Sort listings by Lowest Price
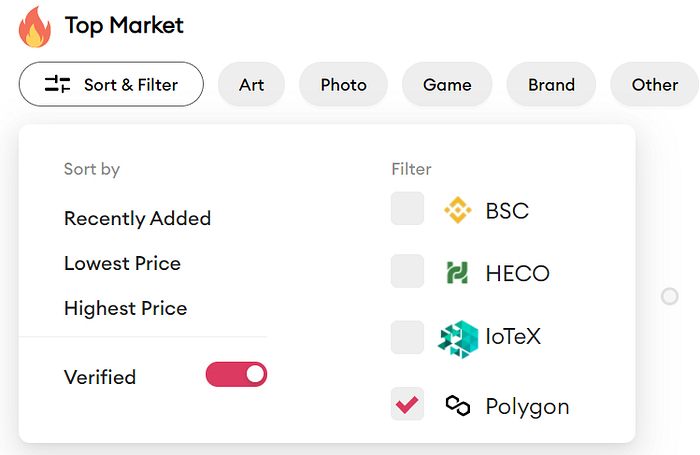 tap(122, 263)
